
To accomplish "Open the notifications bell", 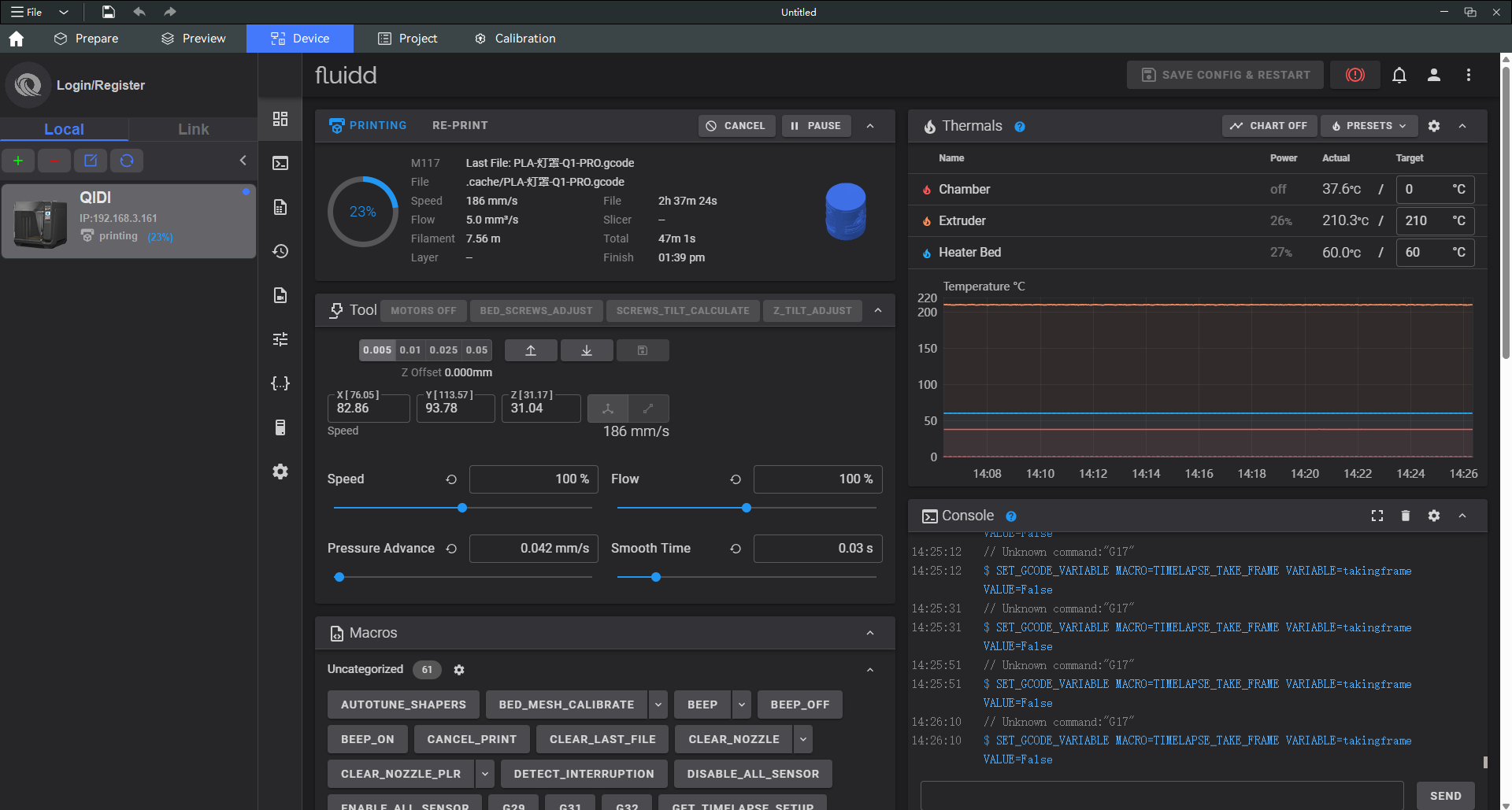I will pos(1399,75).
